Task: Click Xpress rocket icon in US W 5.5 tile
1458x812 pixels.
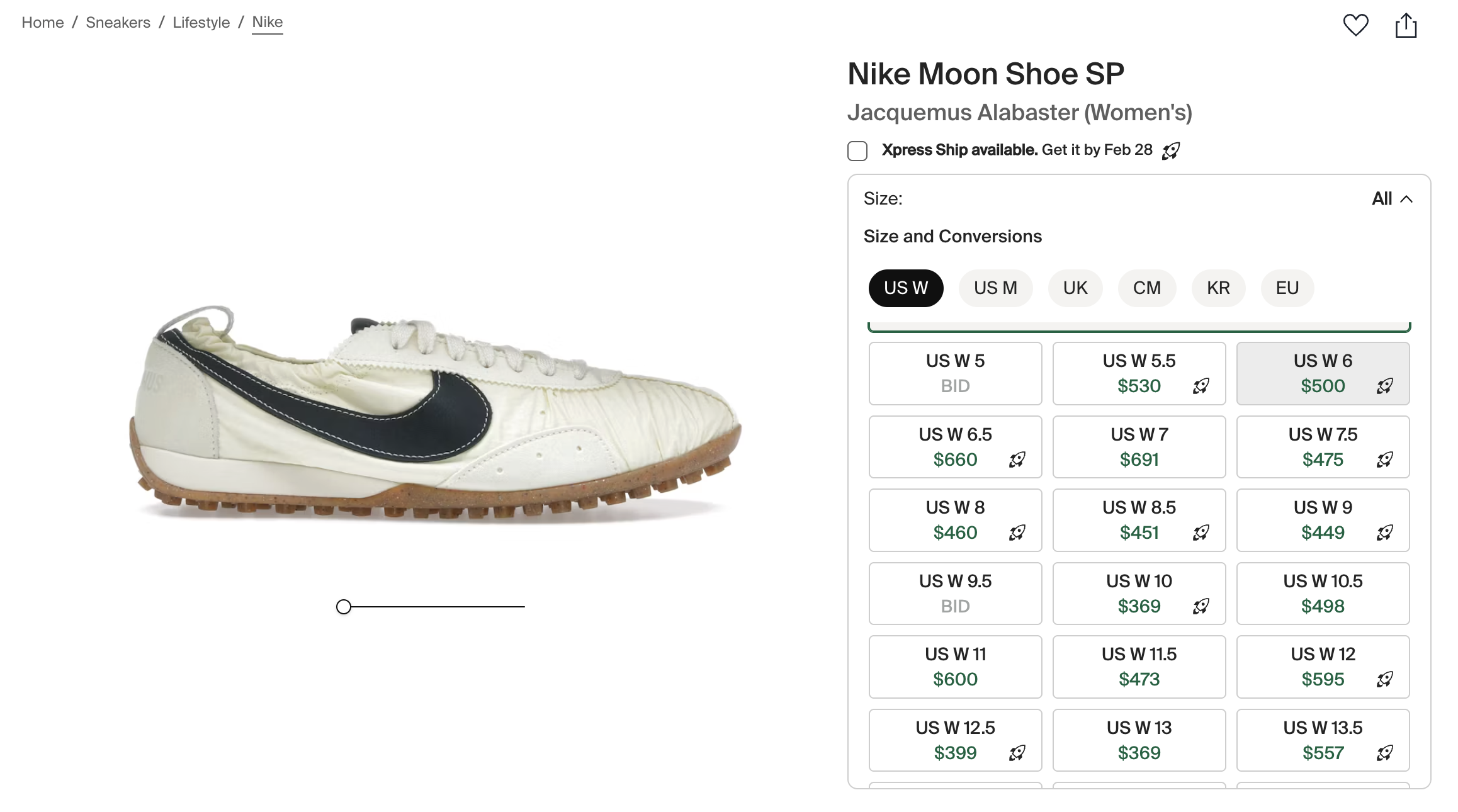Action: pos(1201,386)
